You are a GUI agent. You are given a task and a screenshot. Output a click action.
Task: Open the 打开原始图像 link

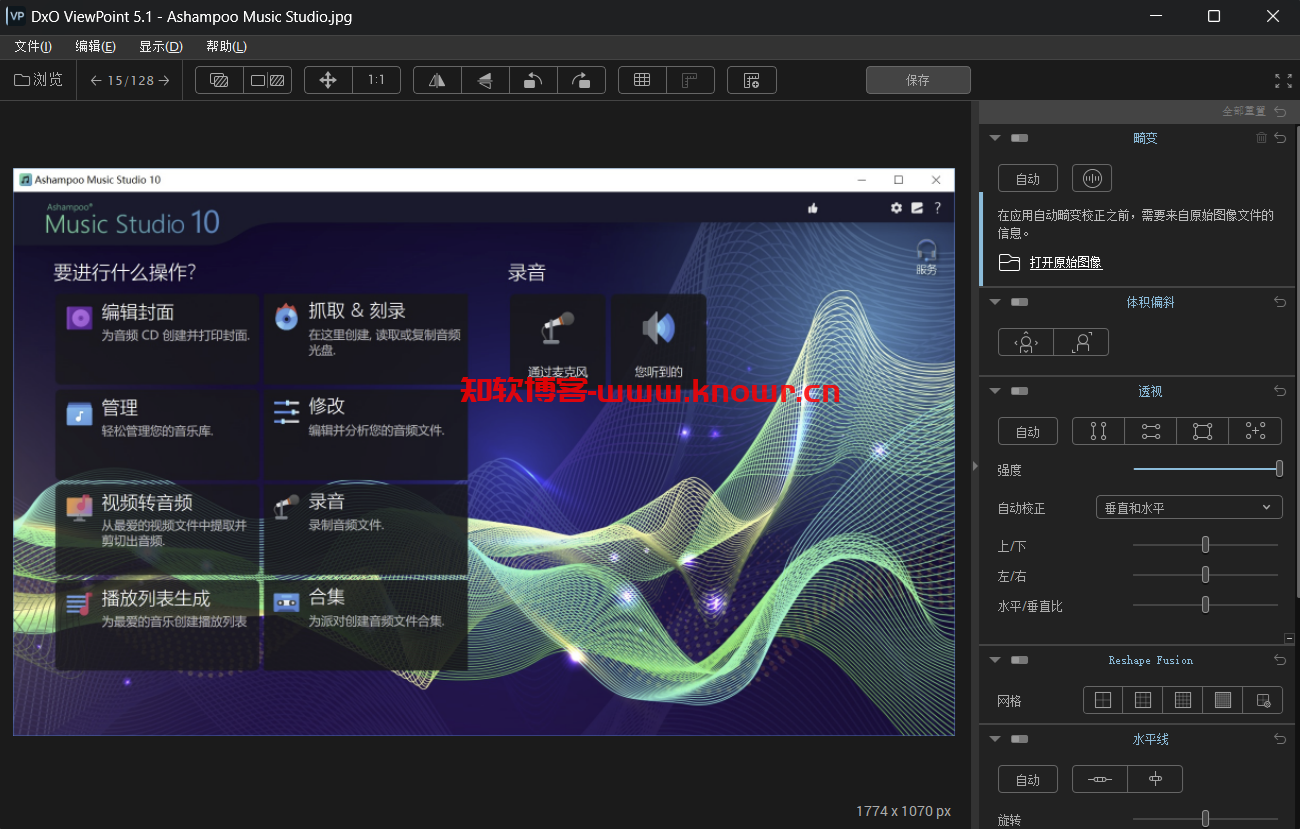pyautogui.click(x=1066, y=262)
